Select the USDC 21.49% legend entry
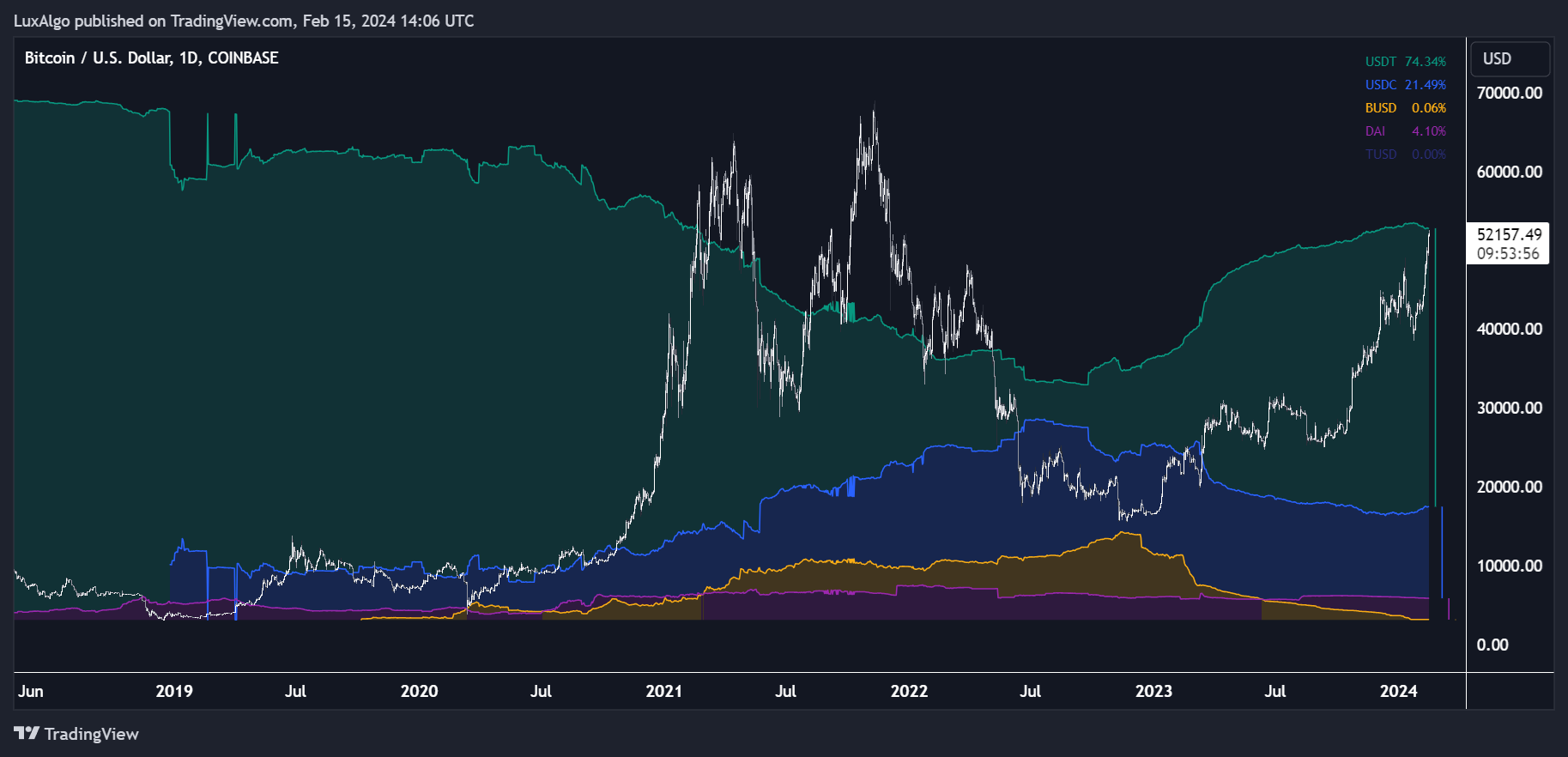The image size is (1568, 757). pos(1405,85)
